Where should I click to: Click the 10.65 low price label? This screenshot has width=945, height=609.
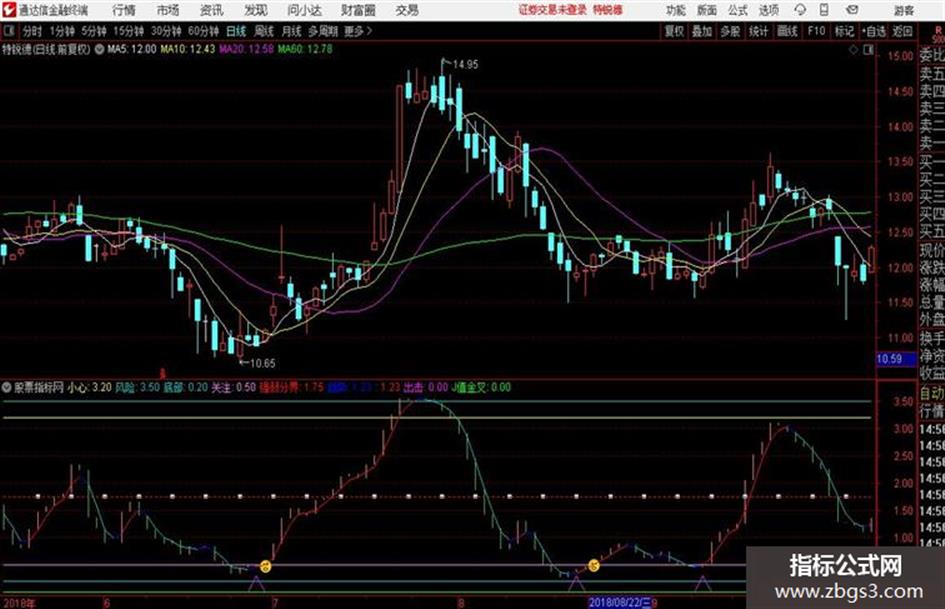[x=262, y=363]
